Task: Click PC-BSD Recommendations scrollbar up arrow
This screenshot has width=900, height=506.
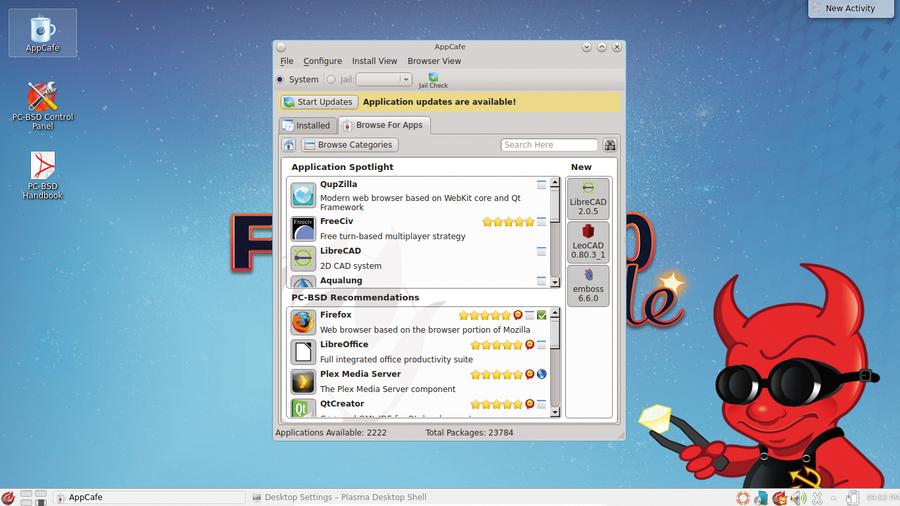Action: coord(554,313)
